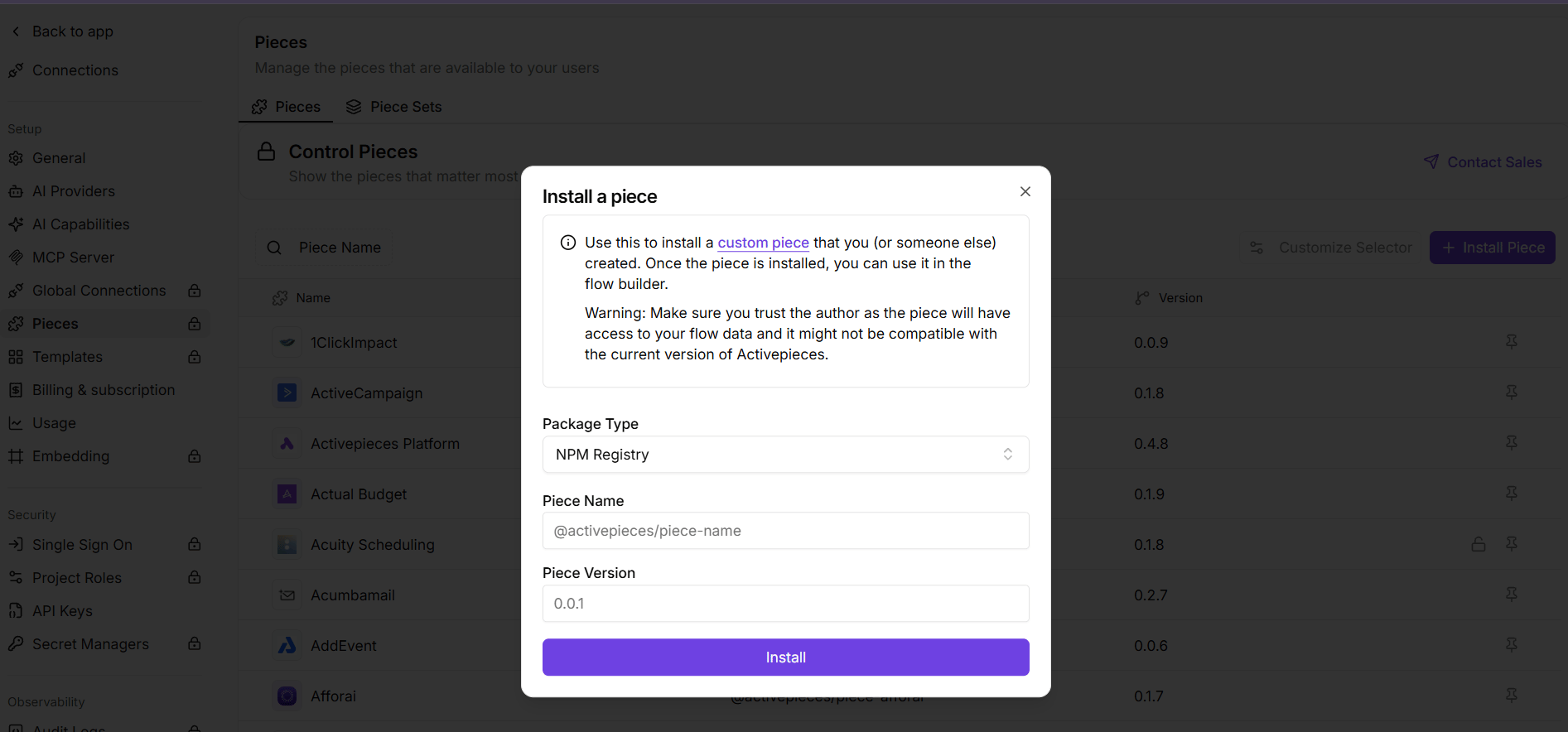The width and height of the screenshot is (1568, 732).
Task: Select the Acumbamail piece name
Action: (x=353, y=595)
